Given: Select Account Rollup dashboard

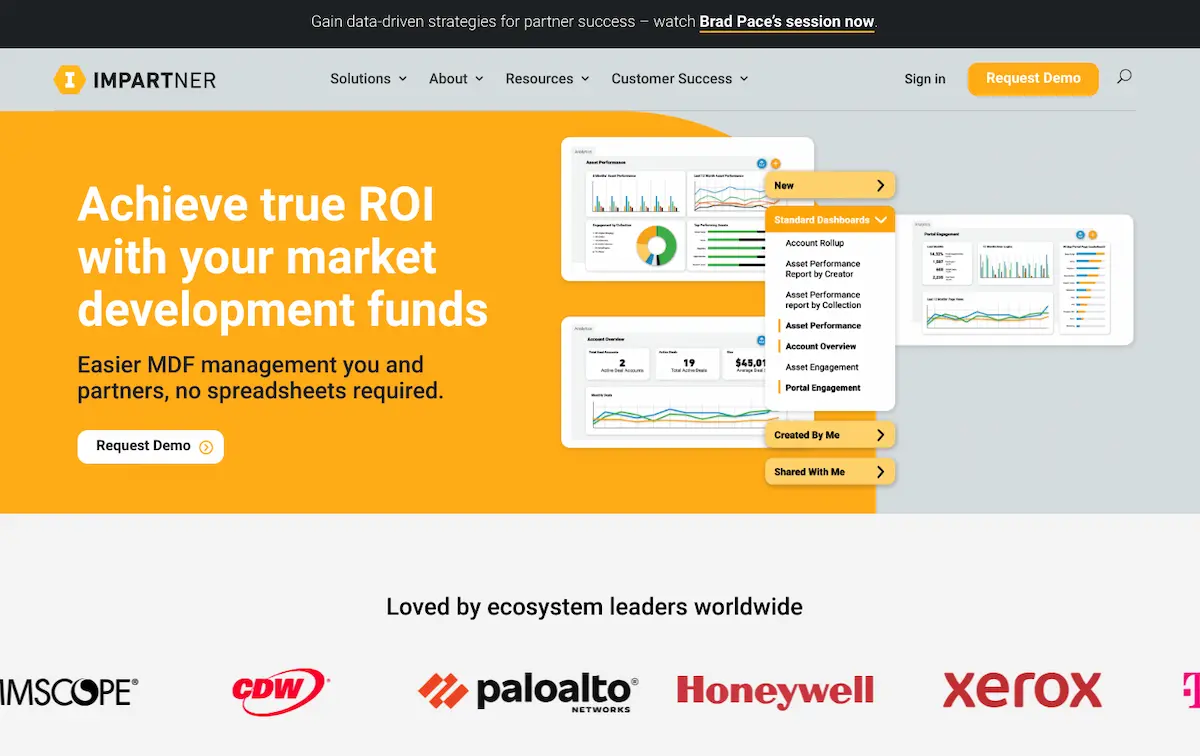Looking at the screenshot, I should [x=815, y=243].
